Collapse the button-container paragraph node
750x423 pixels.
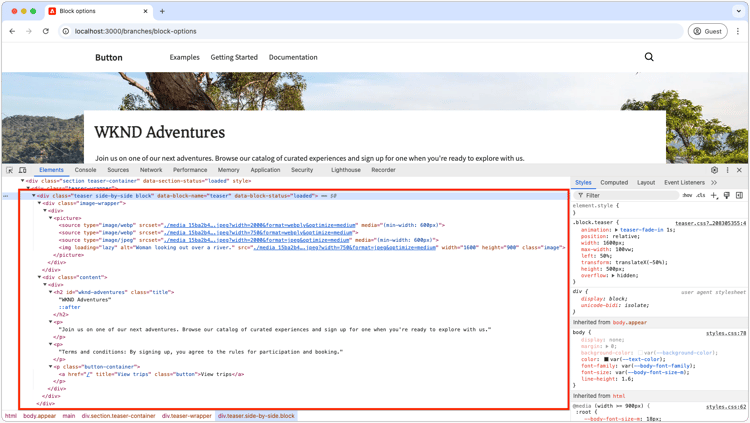(x=51, y=367)
